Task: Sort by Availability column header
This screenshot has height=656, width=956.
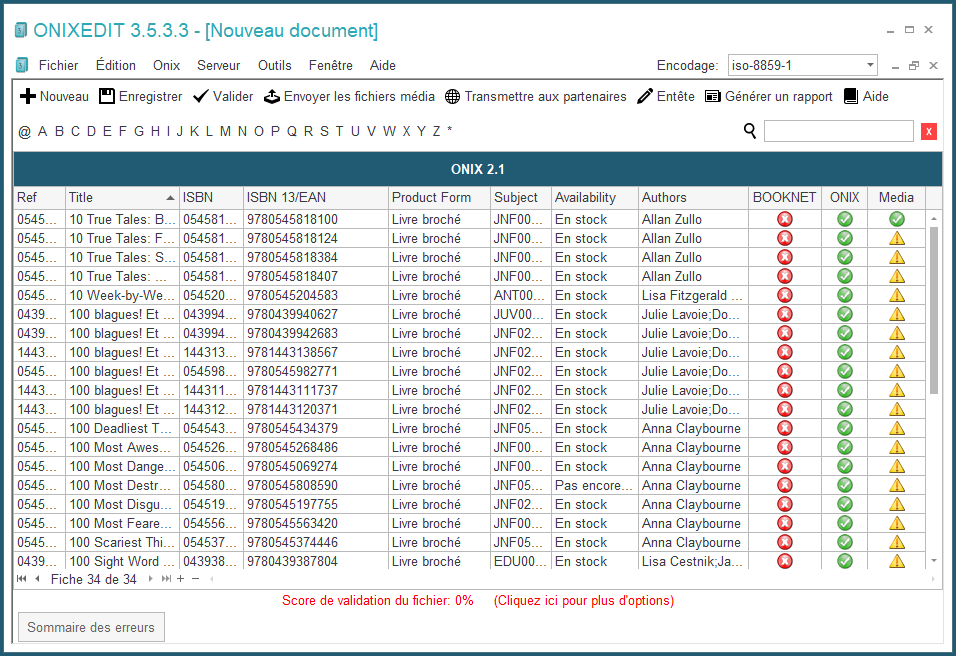Action: tap(594, 198)
